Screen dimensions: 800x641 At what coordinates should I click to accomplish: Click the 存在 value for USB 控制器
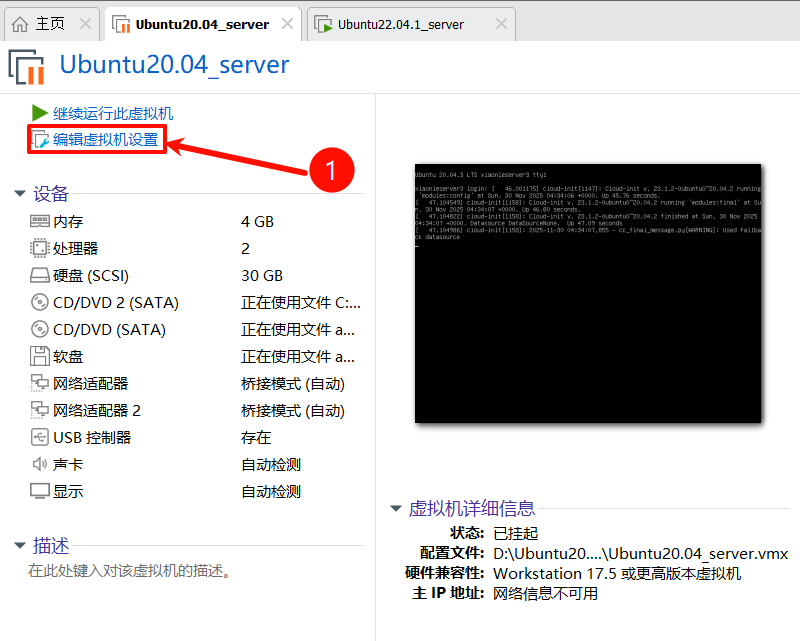pos(256,438)
